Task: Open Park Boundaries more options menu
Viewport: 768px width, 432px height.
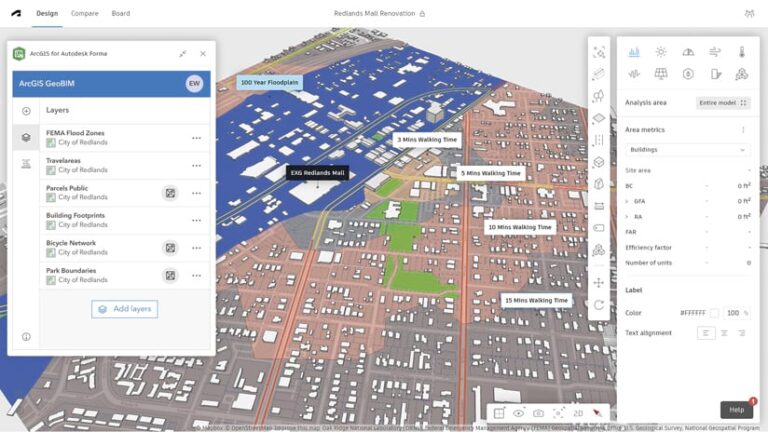Action: point(196,276)
